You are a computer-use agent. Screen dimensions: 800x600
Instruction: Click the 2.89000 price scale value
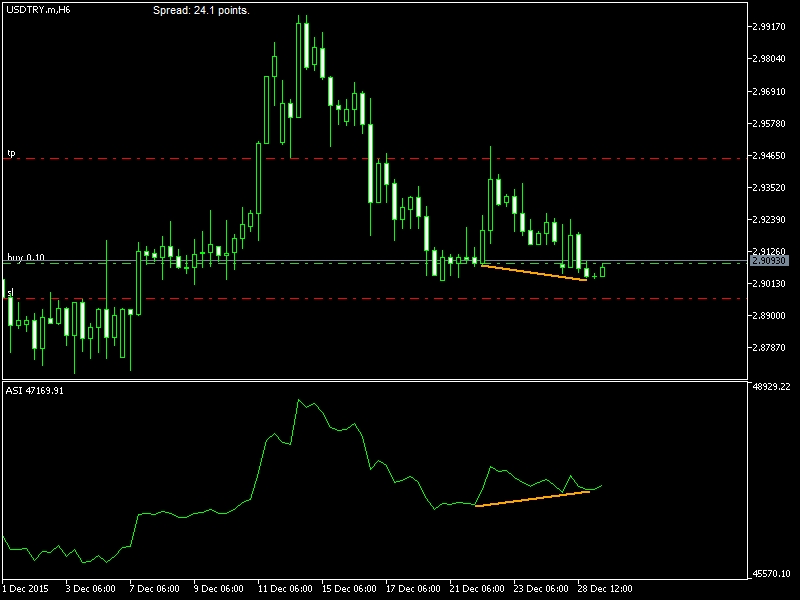pos(769,316)
